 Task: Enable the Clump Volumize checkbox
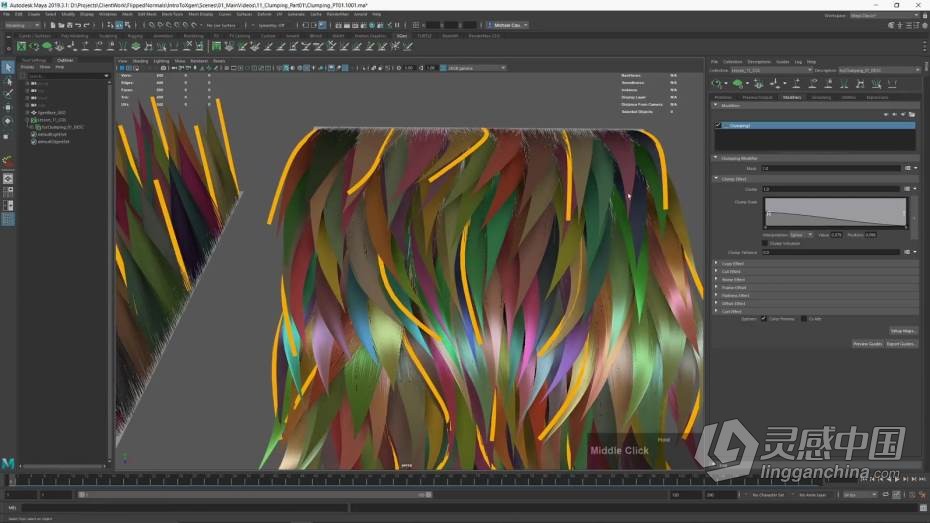[x=766, y=242]
